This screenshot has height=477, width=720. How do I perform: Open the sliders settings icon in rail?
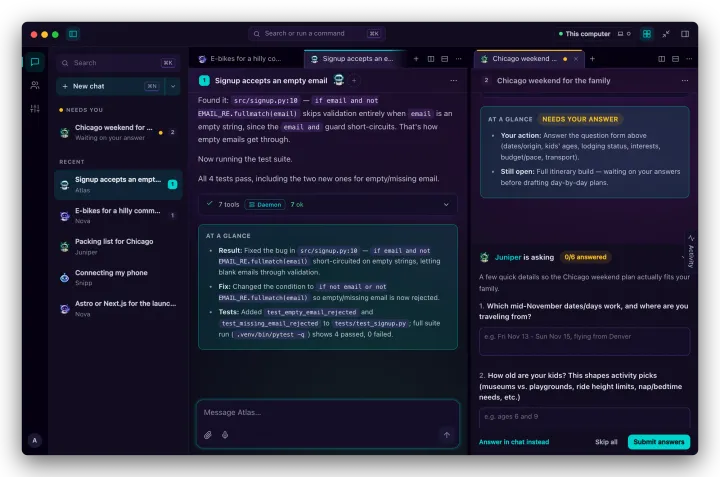pos(35,109)
